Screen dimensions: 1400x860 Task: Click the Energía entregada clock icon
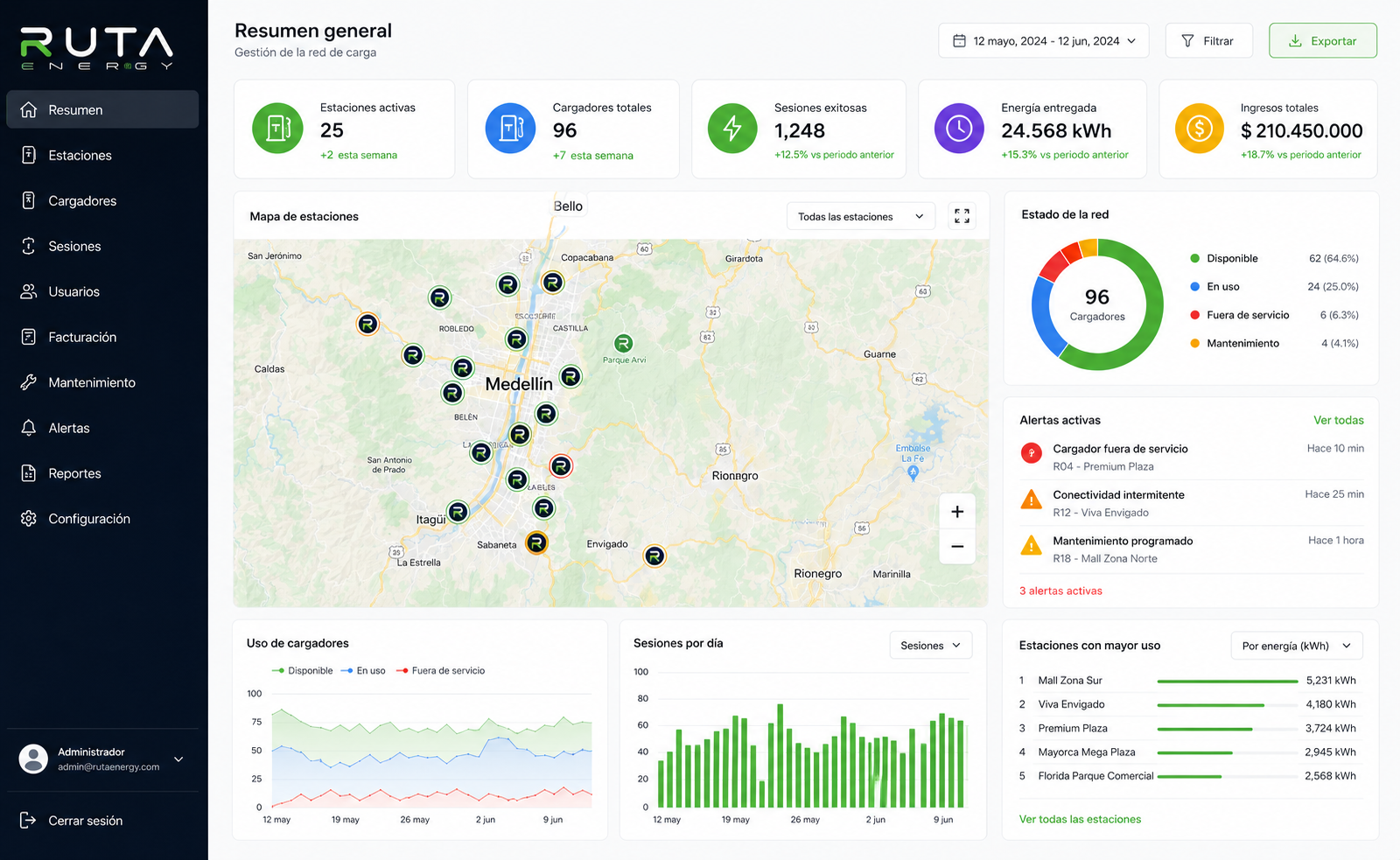[x=959, y=129]
